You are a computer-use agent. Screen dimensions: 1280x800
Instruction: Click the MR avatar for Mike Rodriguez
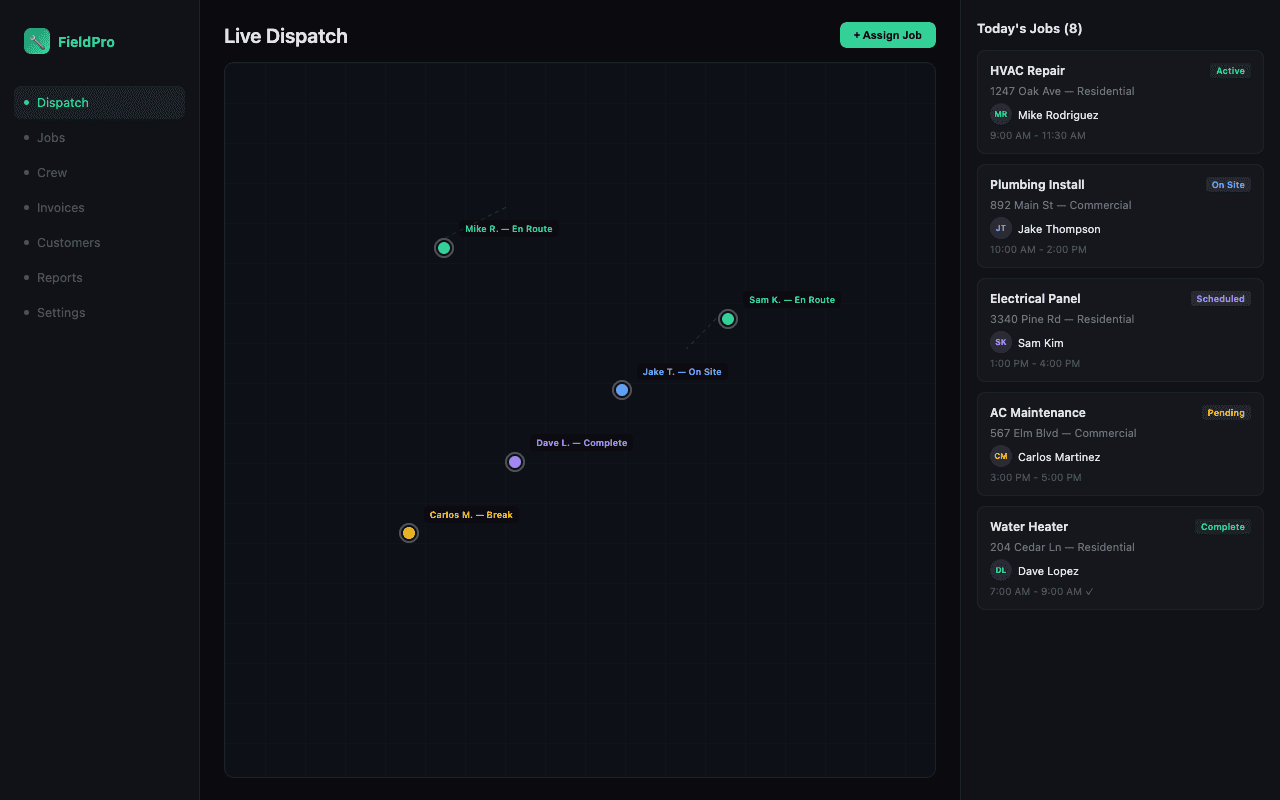1001,114
